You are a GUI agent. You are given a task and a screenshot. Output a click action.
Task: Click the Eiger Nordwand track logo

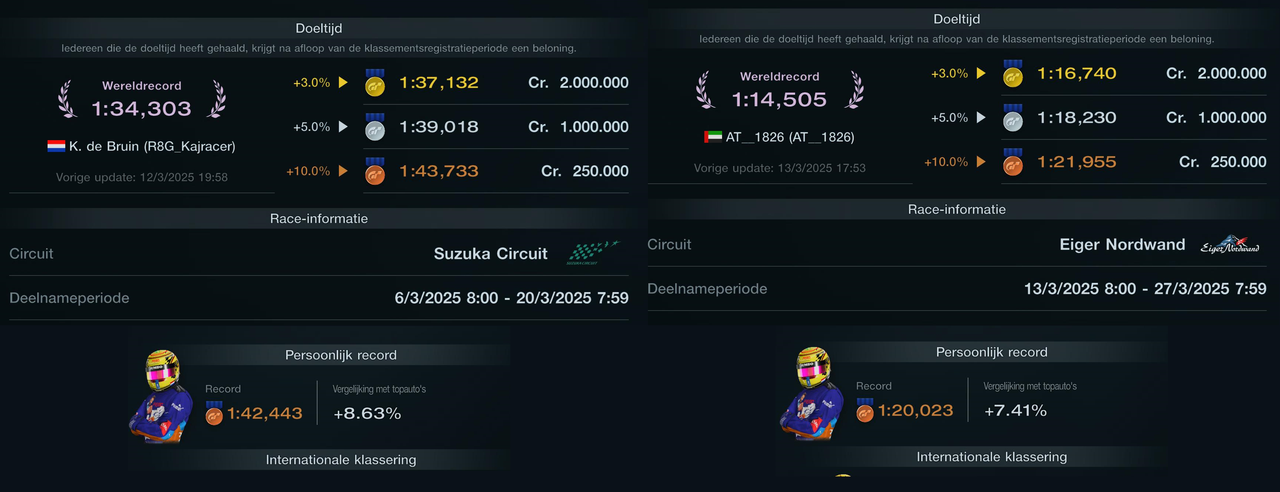pyautogui.click(x=1229, y=245)
